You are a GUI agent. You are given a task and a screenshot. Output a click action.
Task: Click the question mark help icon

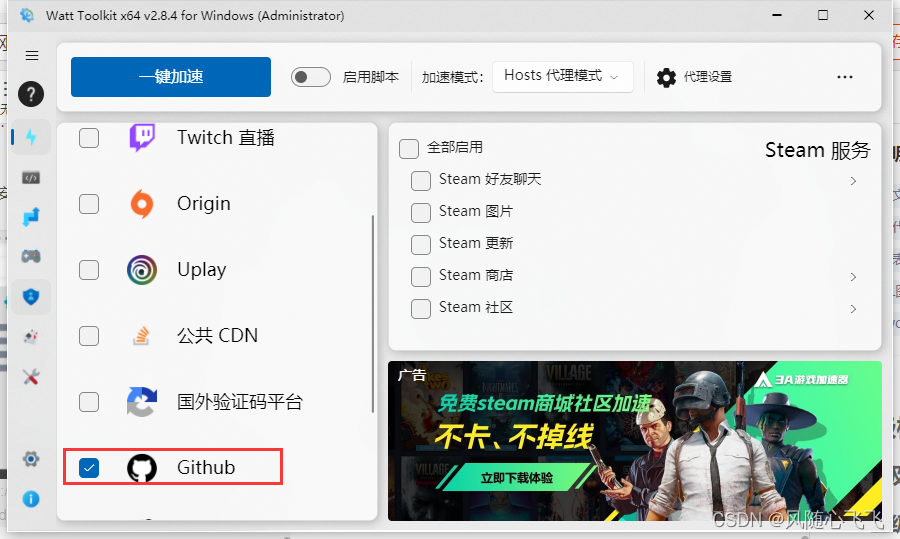pos(31,94)
